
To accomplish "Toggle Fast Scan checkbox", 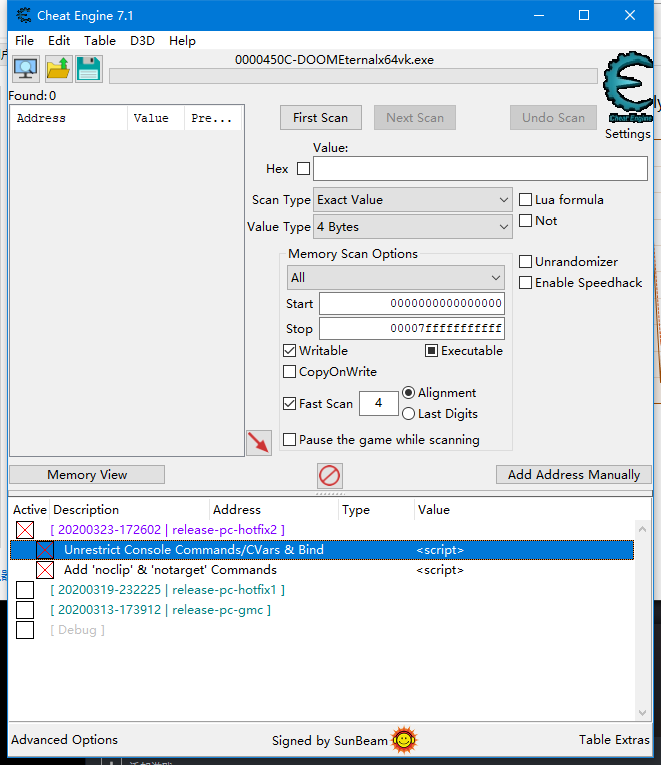I will pos(290,403).
